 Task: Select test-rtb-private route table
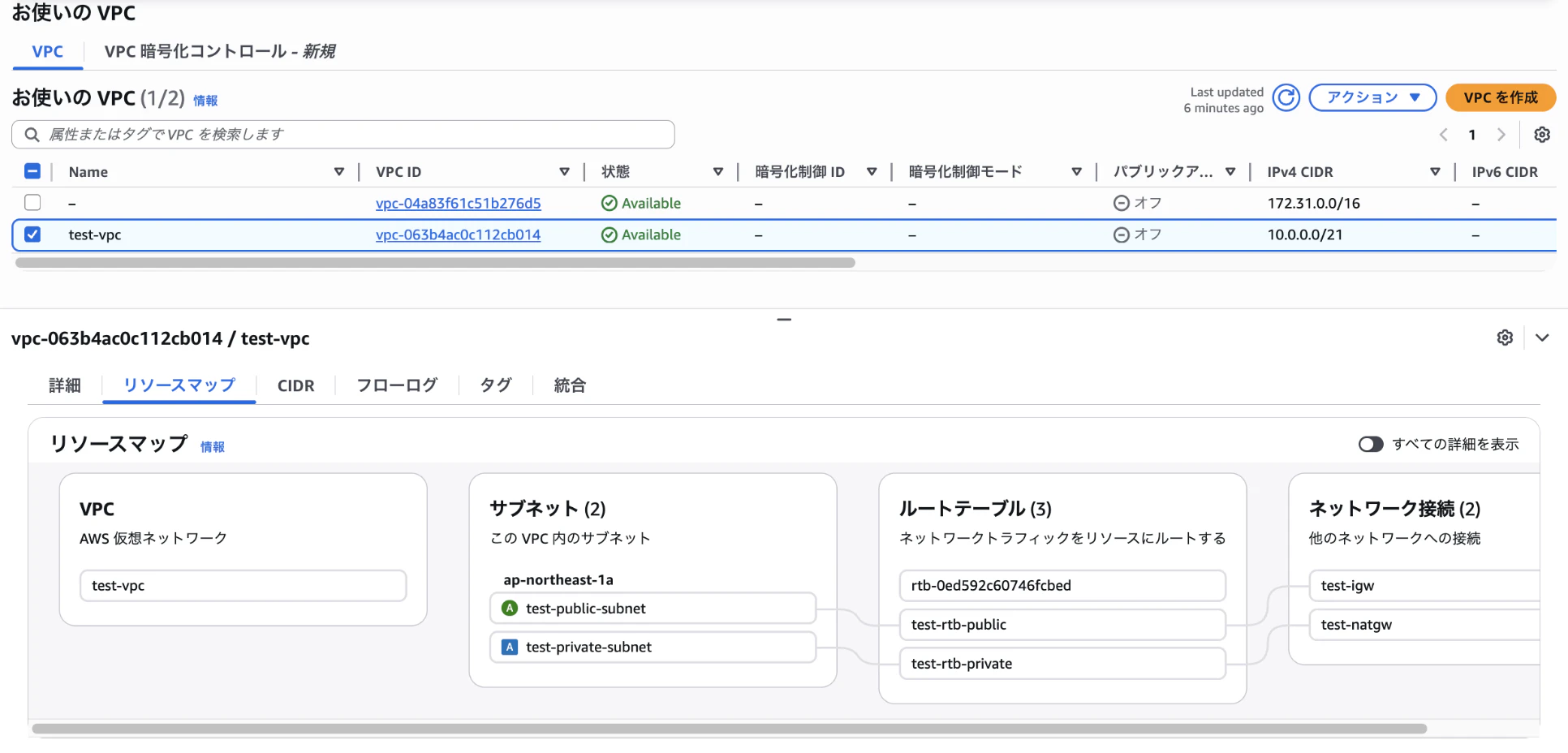click(x=1062, y=663)
